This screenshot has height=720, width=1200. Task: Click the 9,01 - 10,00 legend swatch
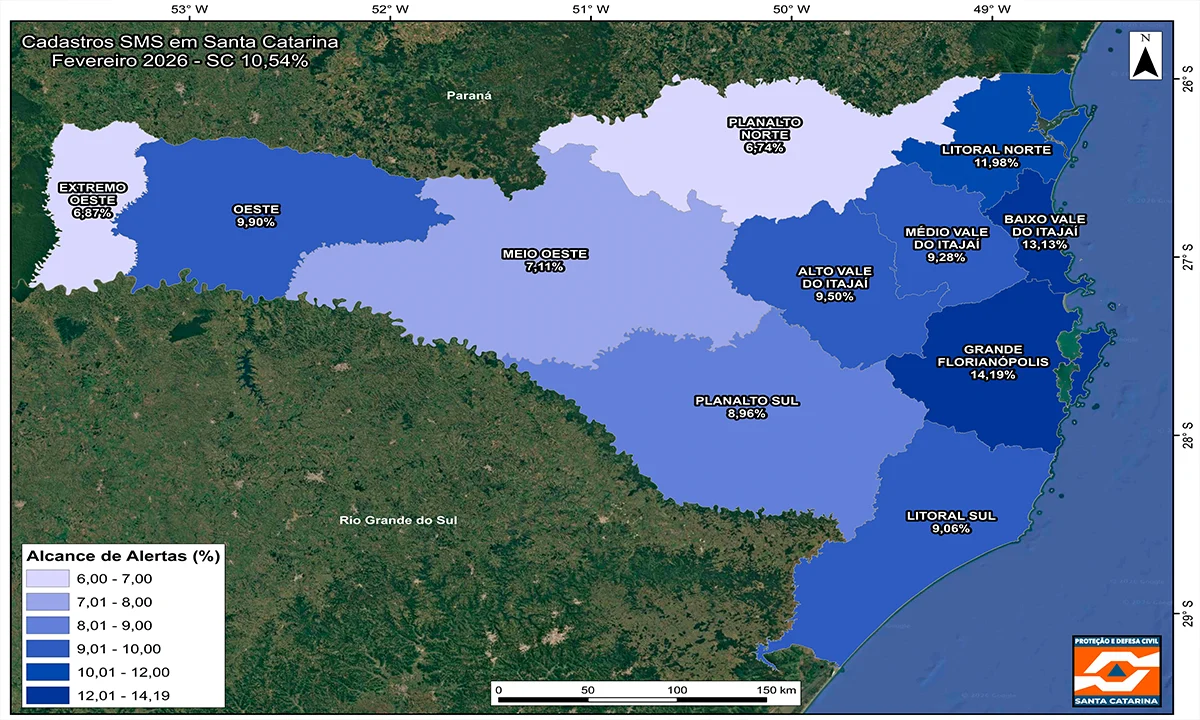(47, 649)
